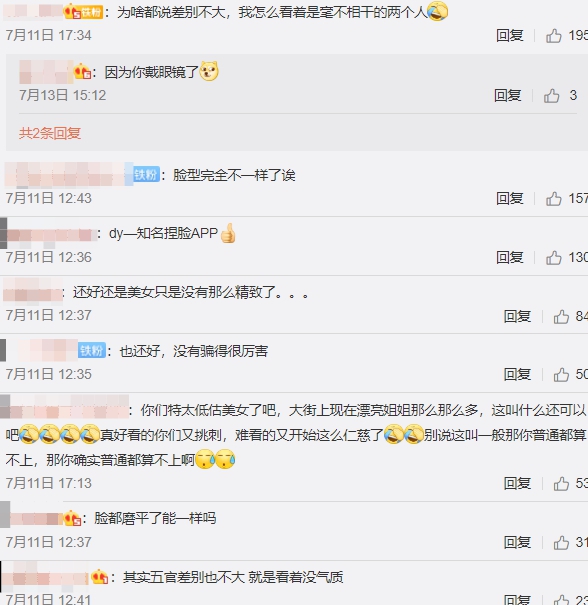Reply to '脸型完全不一样了诶' comment
Image resolution: width=588 pixels, height=605 pixels.
point(510,198)
